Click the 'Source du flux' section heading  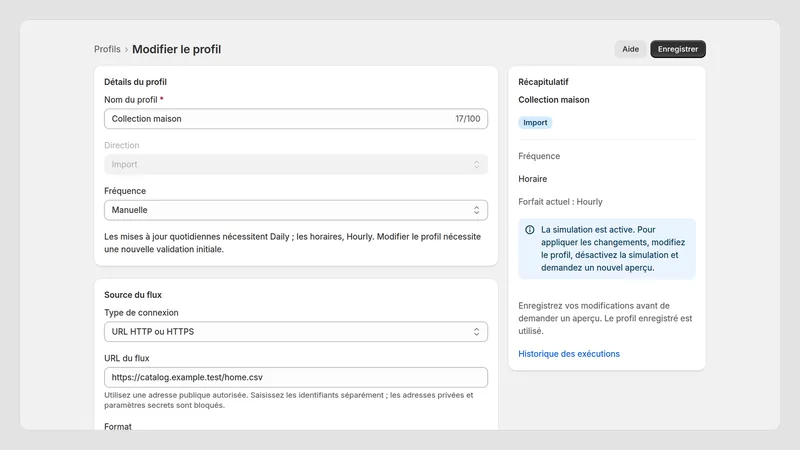pyautogui.click(x=133, y=295)
